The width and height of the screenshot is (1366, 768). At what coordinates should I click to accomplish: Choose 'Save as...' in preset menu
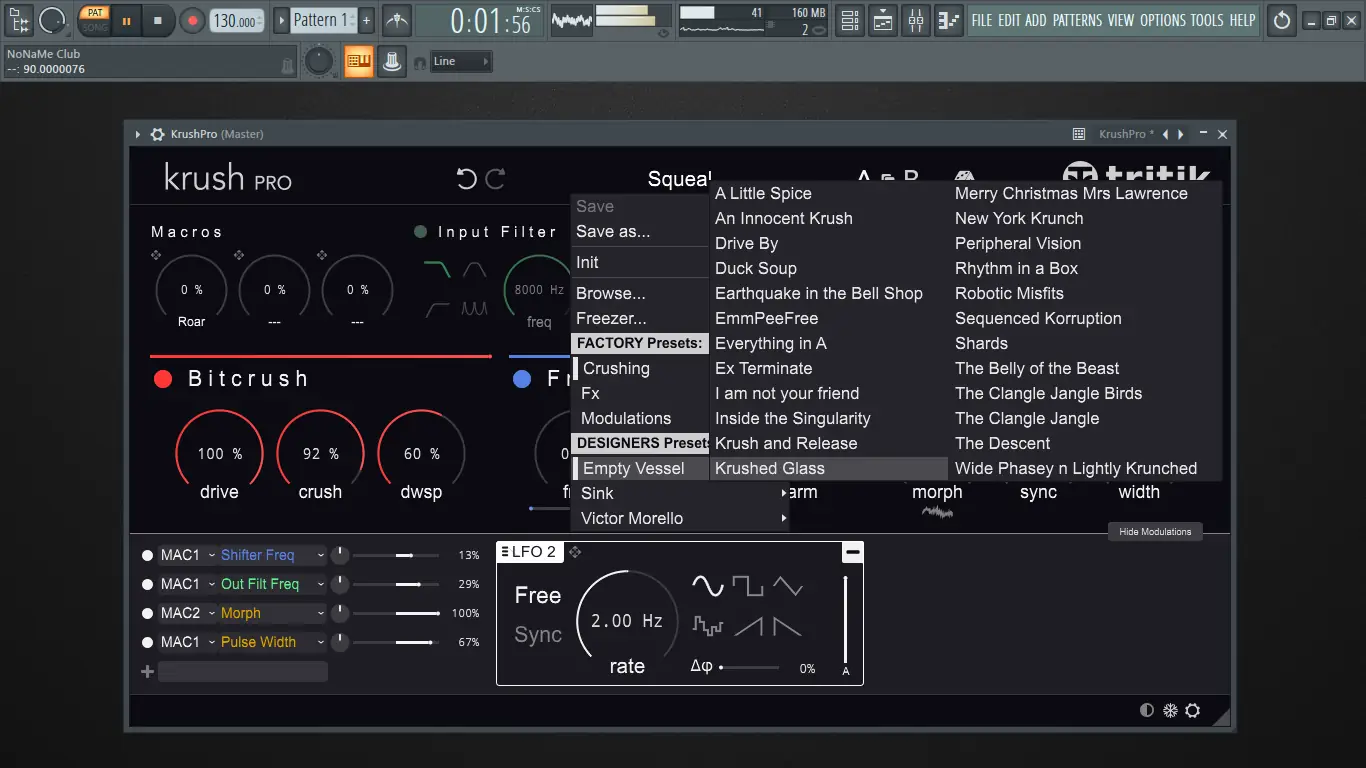(613, 231)
